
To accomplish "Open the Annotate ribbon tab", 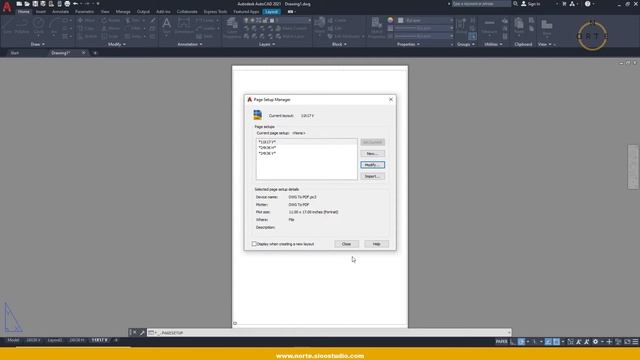I will pyautogui.click(x=60, y=12).
